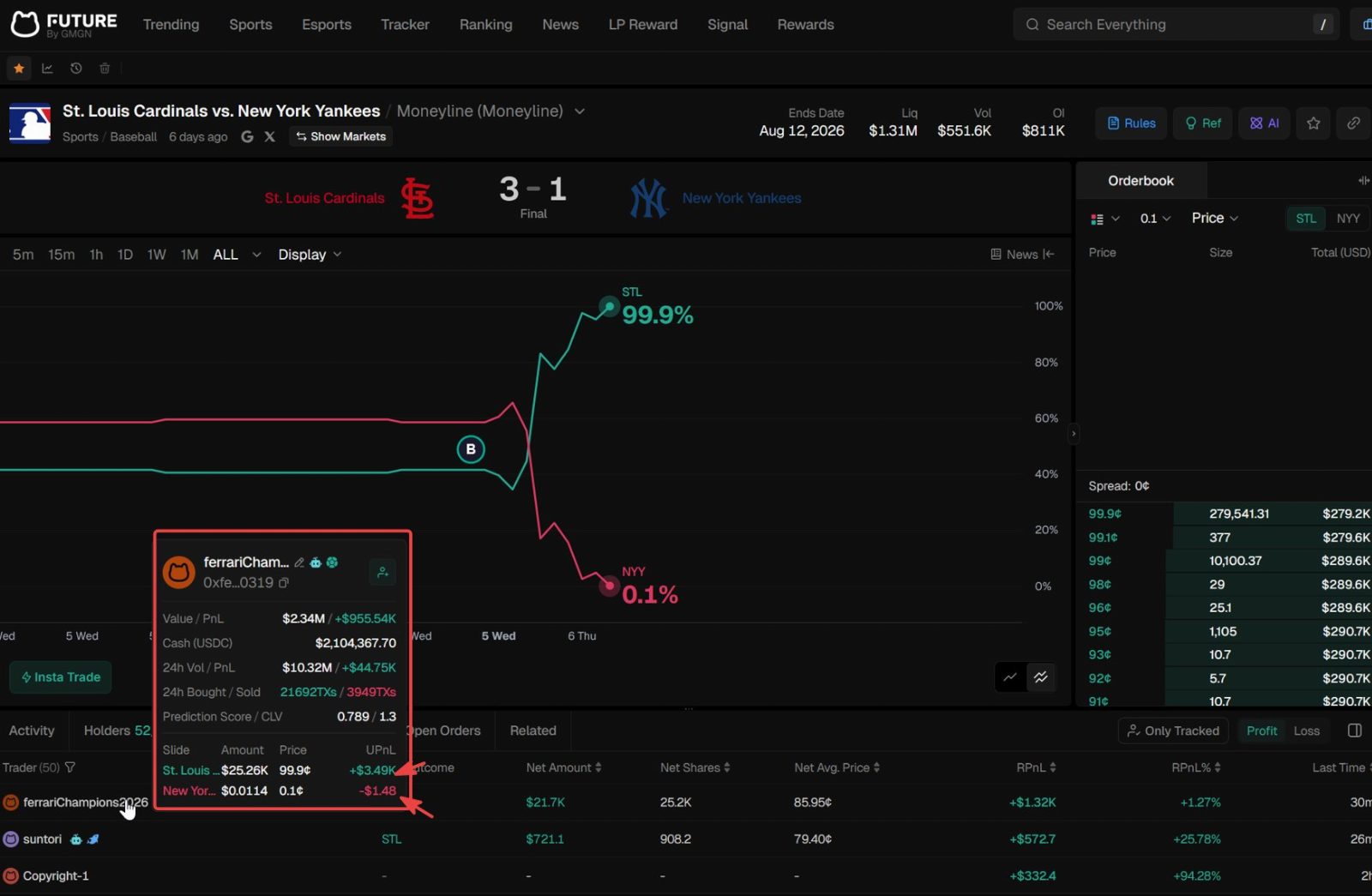Focus the Search Everything field

1176,25
